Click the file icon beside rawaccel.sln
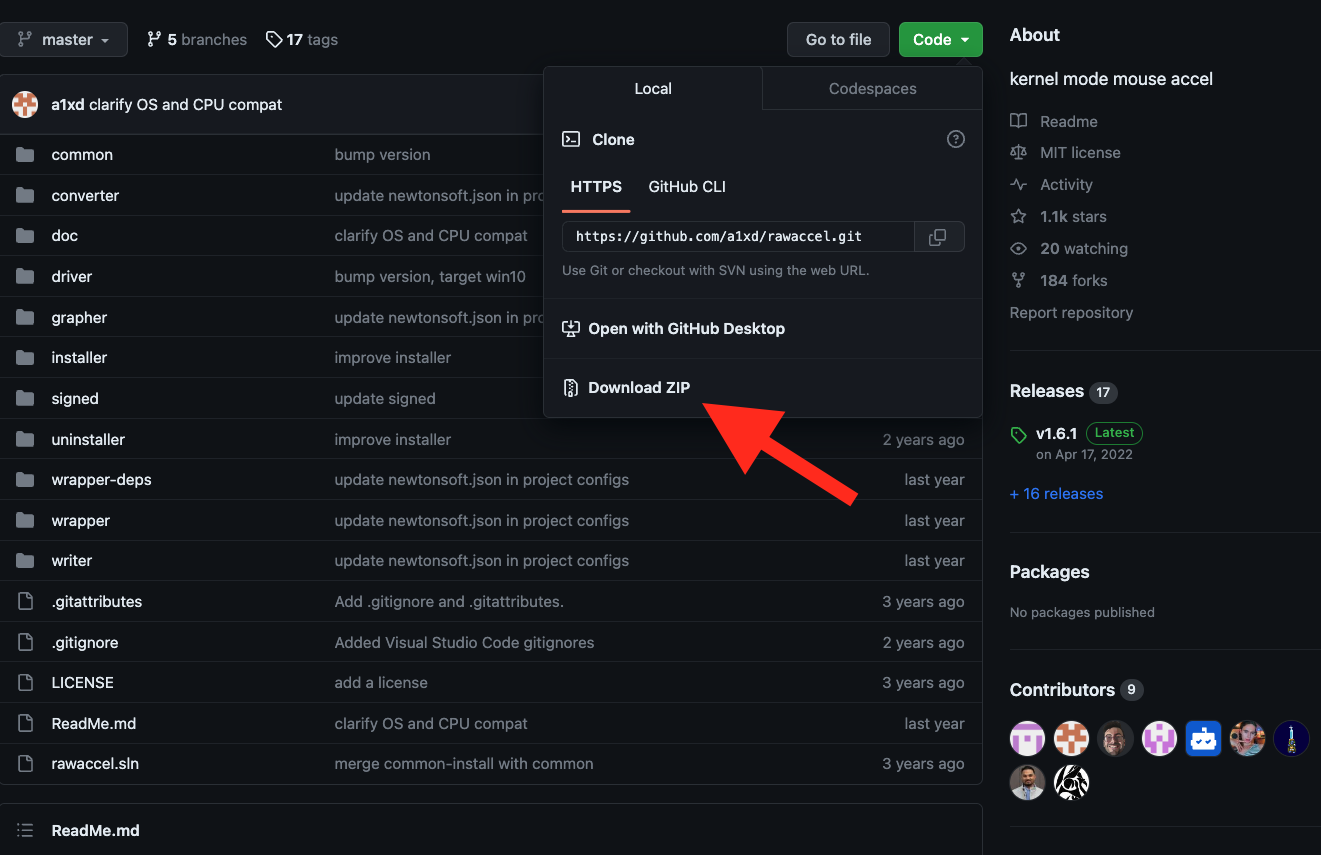Viewport: 1321px width, 855px height. (x=26, y=764)
